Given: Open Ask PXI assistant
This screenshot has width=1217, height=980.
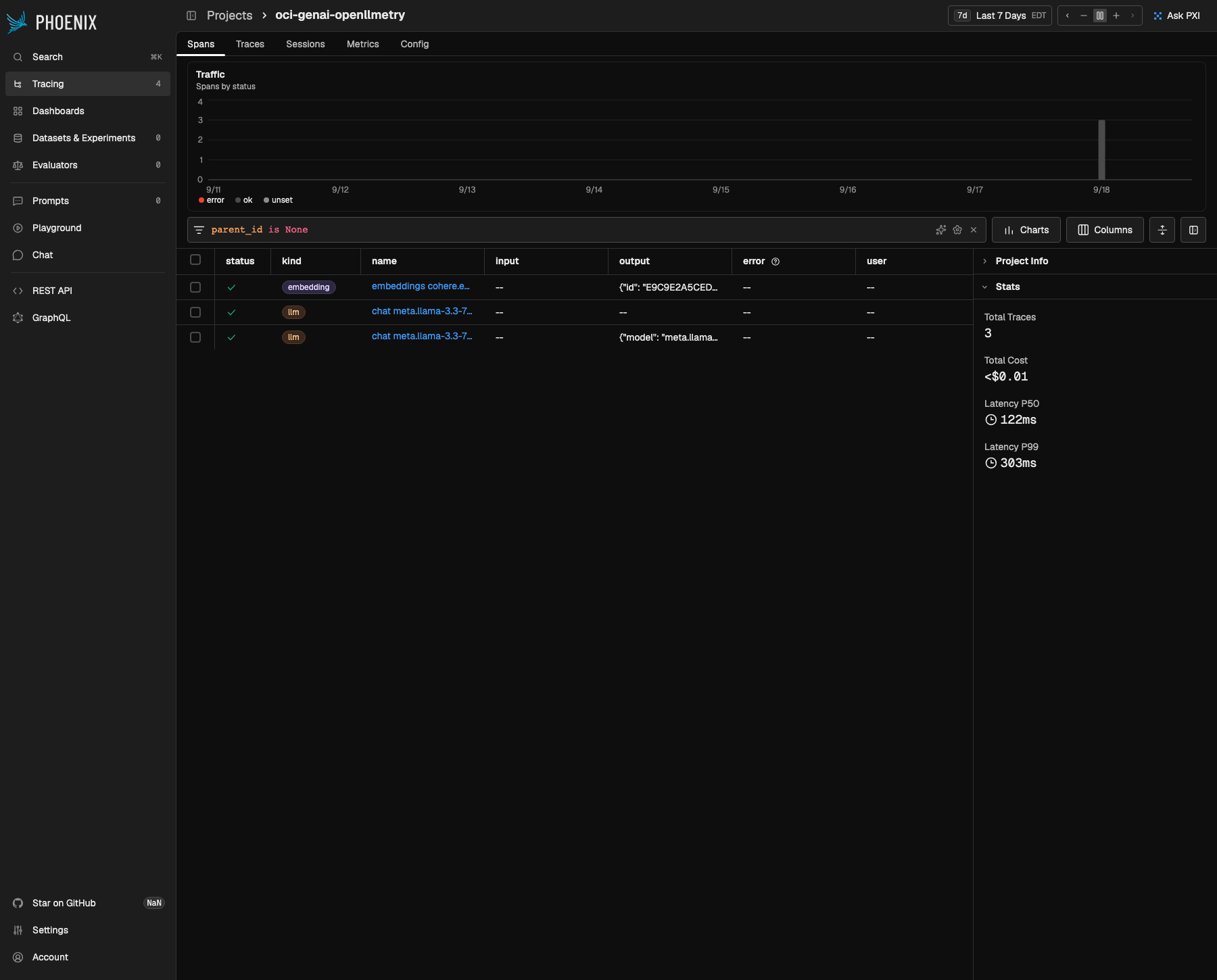Looking at the screenshot, I should click(1176, 16).
